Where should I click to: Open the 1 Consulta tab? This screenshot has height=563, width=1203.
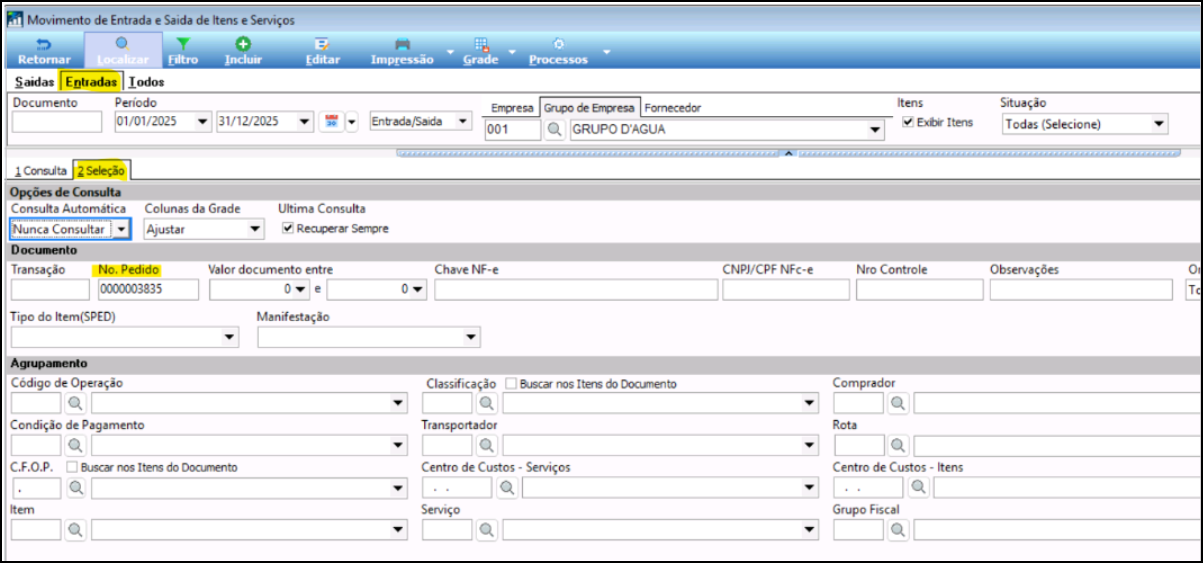click(x=40, y=171)
